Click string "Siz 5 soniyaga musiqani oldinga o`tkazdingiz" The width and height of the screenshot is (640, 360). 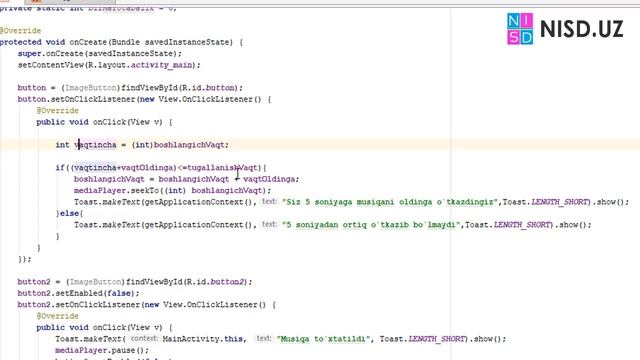click(x=390, y=202)
